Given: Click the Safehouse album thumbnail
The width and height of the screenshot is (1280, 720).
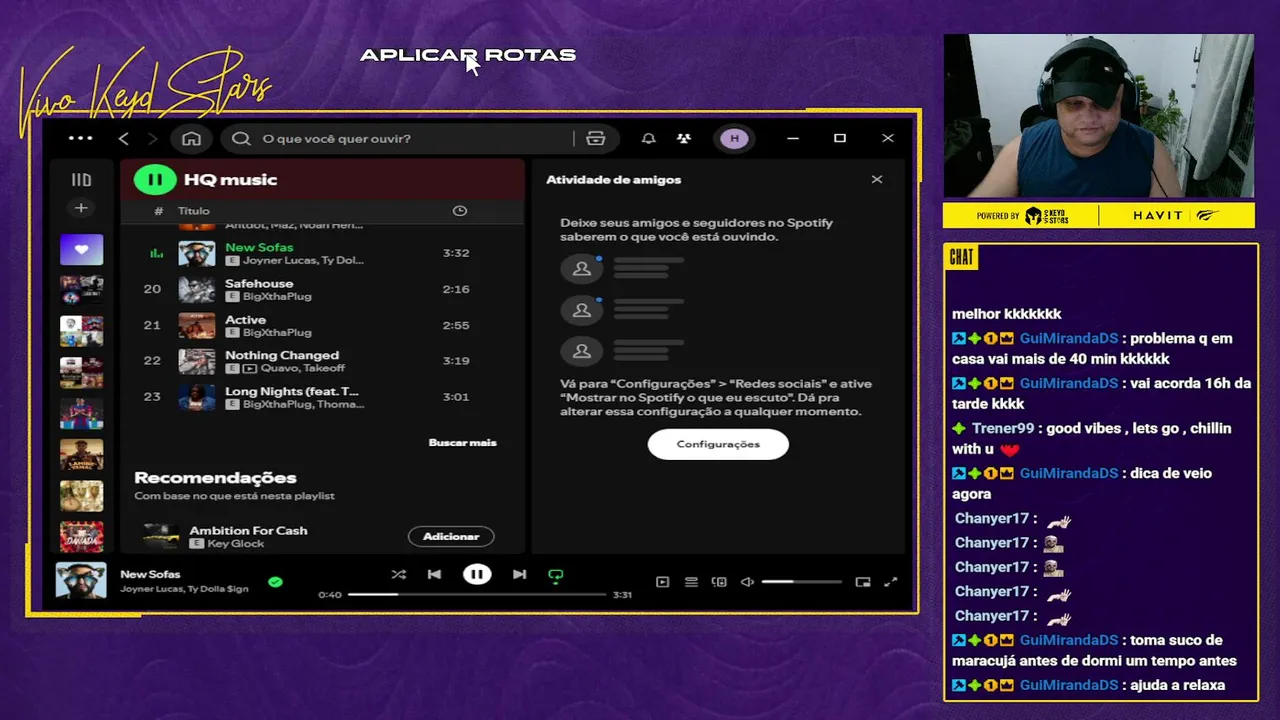Looking at the screenshot, I should point(197,290).
